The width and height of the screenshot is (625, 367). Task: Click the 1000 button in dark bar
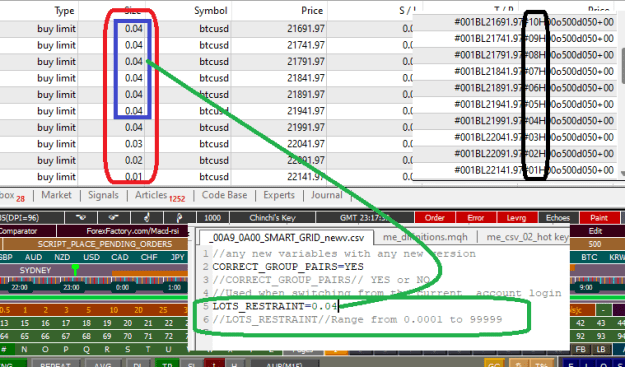point(212,218)
